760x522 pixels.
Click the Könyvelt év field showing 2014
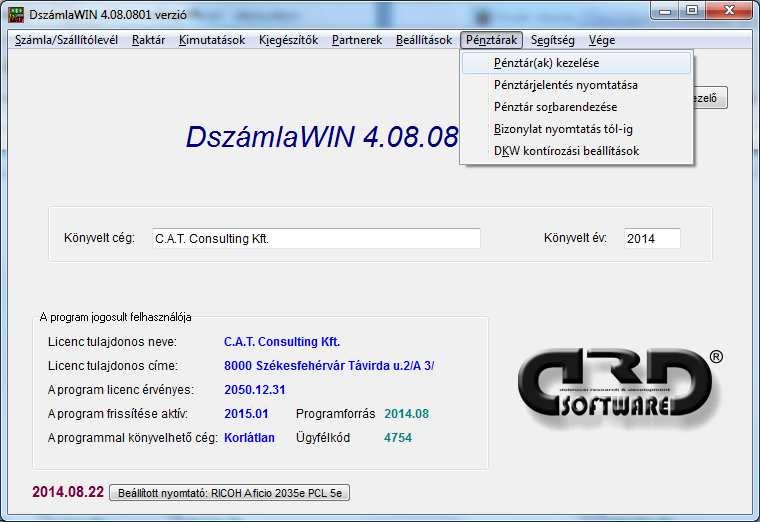pos(652,238)
